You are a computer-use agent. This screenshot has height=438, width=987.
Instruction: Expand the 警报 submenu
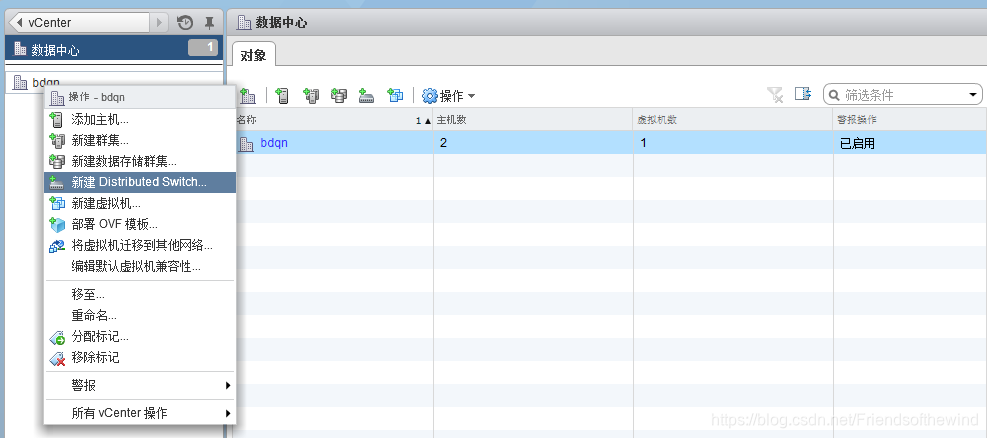(x=140, y=385)
